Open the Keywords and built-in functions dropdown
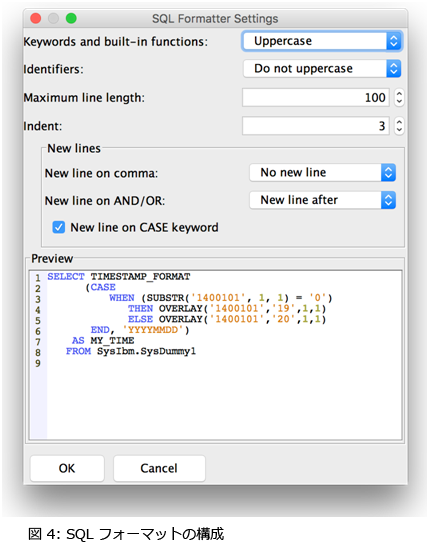The image size is (429, 550). point(322,41)
